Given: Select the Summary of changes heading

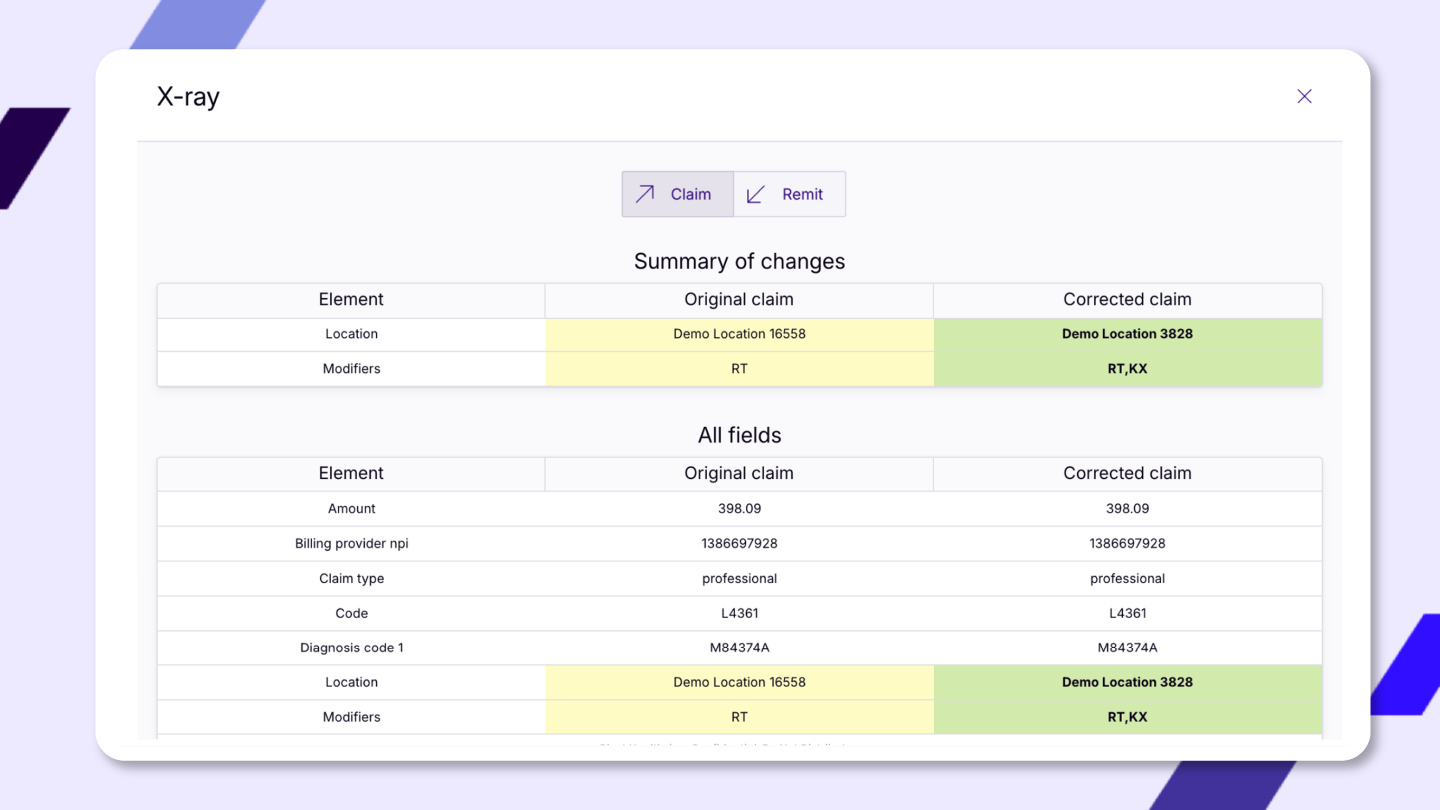Looking at the screenshot, I should 739,261.
